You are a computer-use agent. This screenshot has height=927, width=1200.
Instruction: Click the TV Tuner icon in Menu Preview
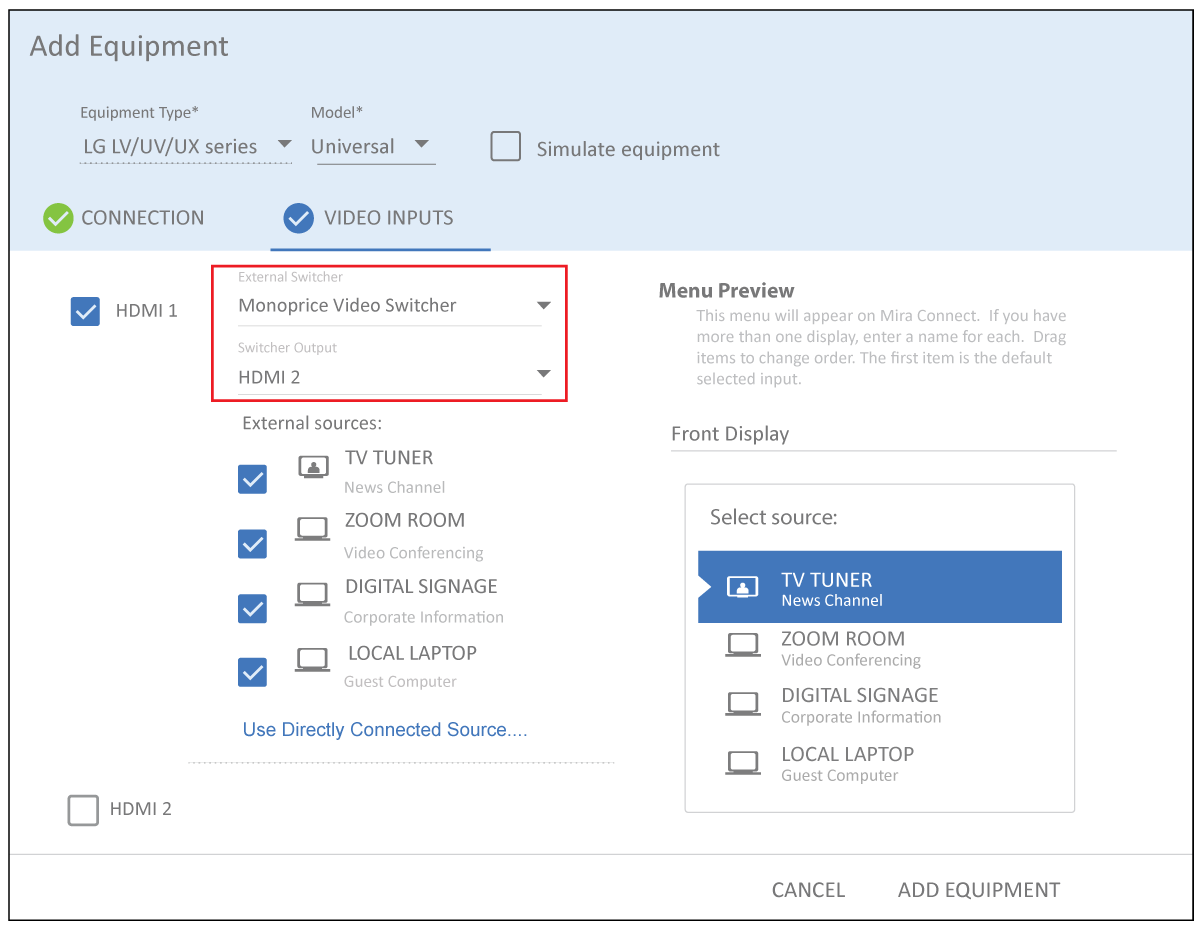click(x=742, y=588)
